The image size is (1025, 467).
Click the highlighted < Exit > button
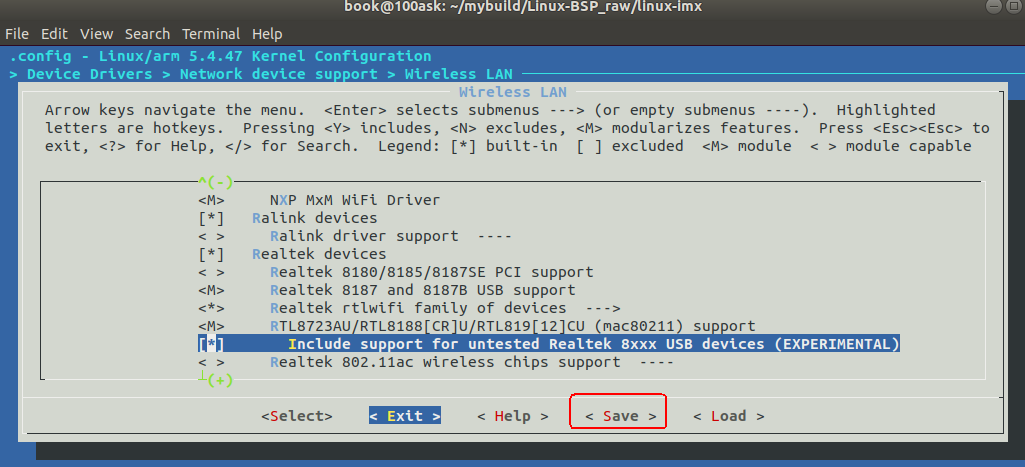(405, 416)
